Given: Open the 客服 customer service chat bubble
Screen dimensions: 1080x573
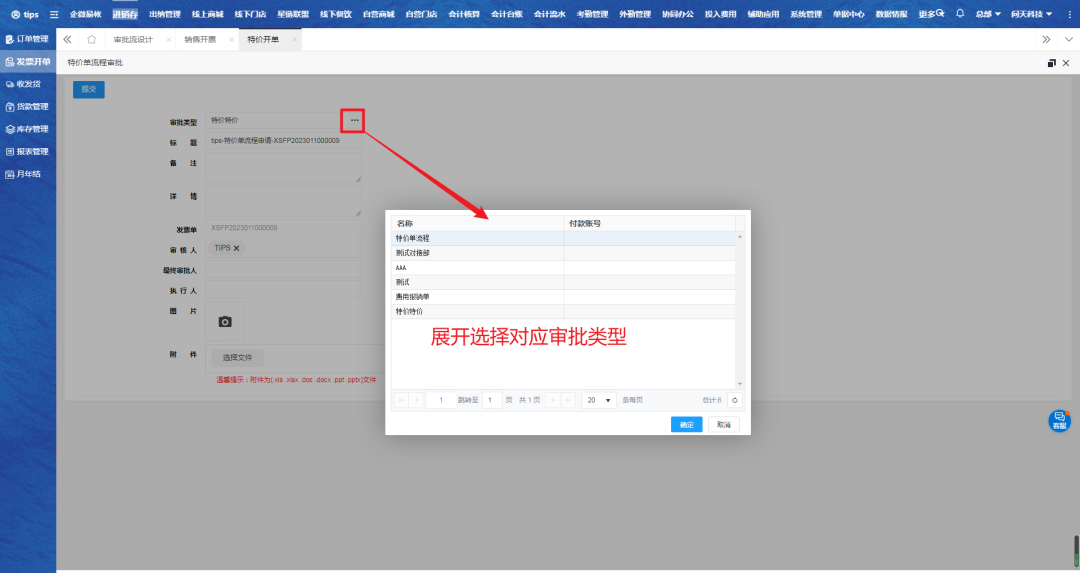Looking at the screenshot, I should point(1059,421).
